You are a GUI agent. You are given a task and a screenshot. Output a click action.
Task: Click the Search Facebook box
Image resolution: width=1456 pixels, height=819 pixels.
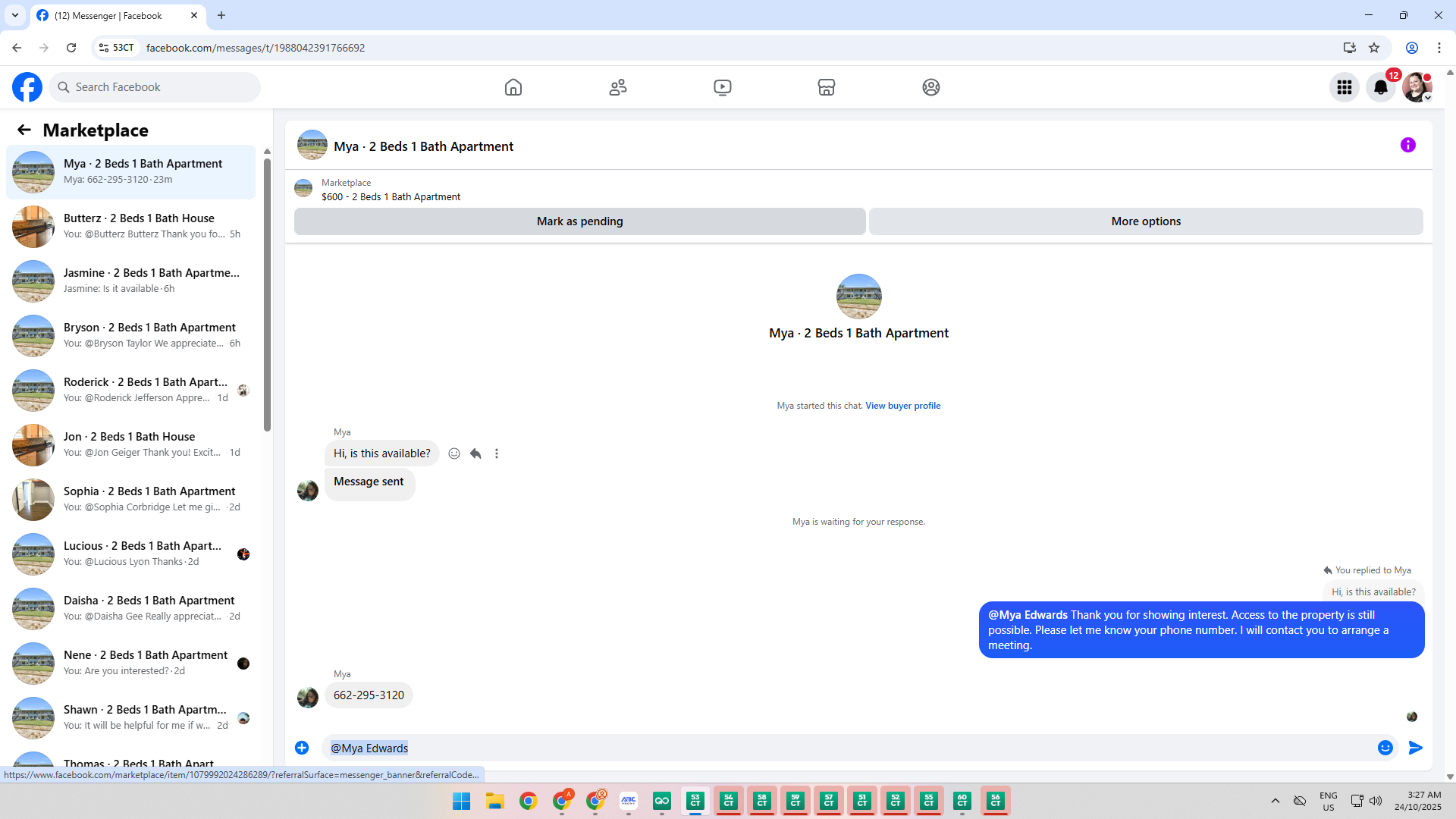coord(155,87)
